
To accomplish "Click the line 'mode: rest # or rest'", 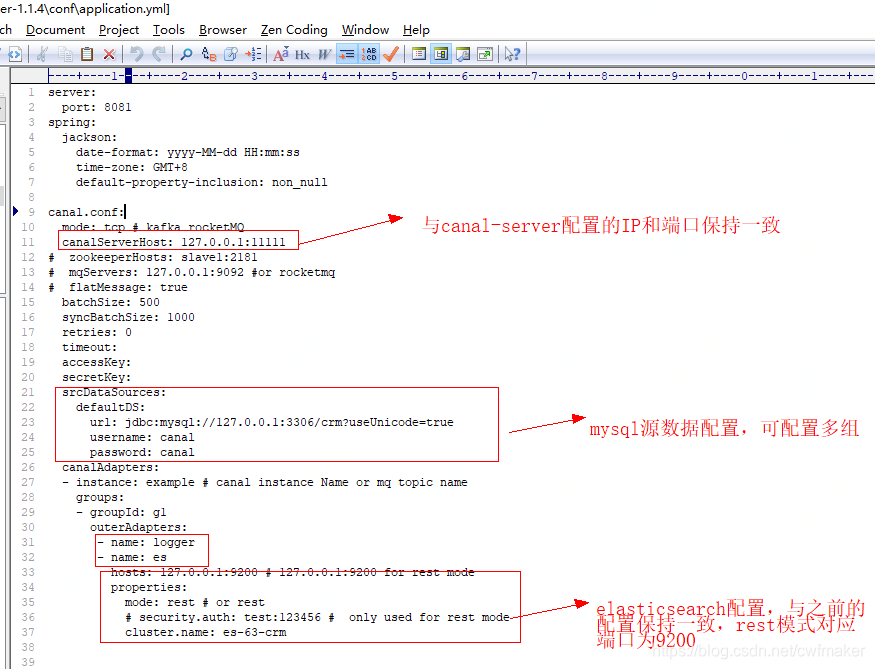I will [x=195, y=603].
